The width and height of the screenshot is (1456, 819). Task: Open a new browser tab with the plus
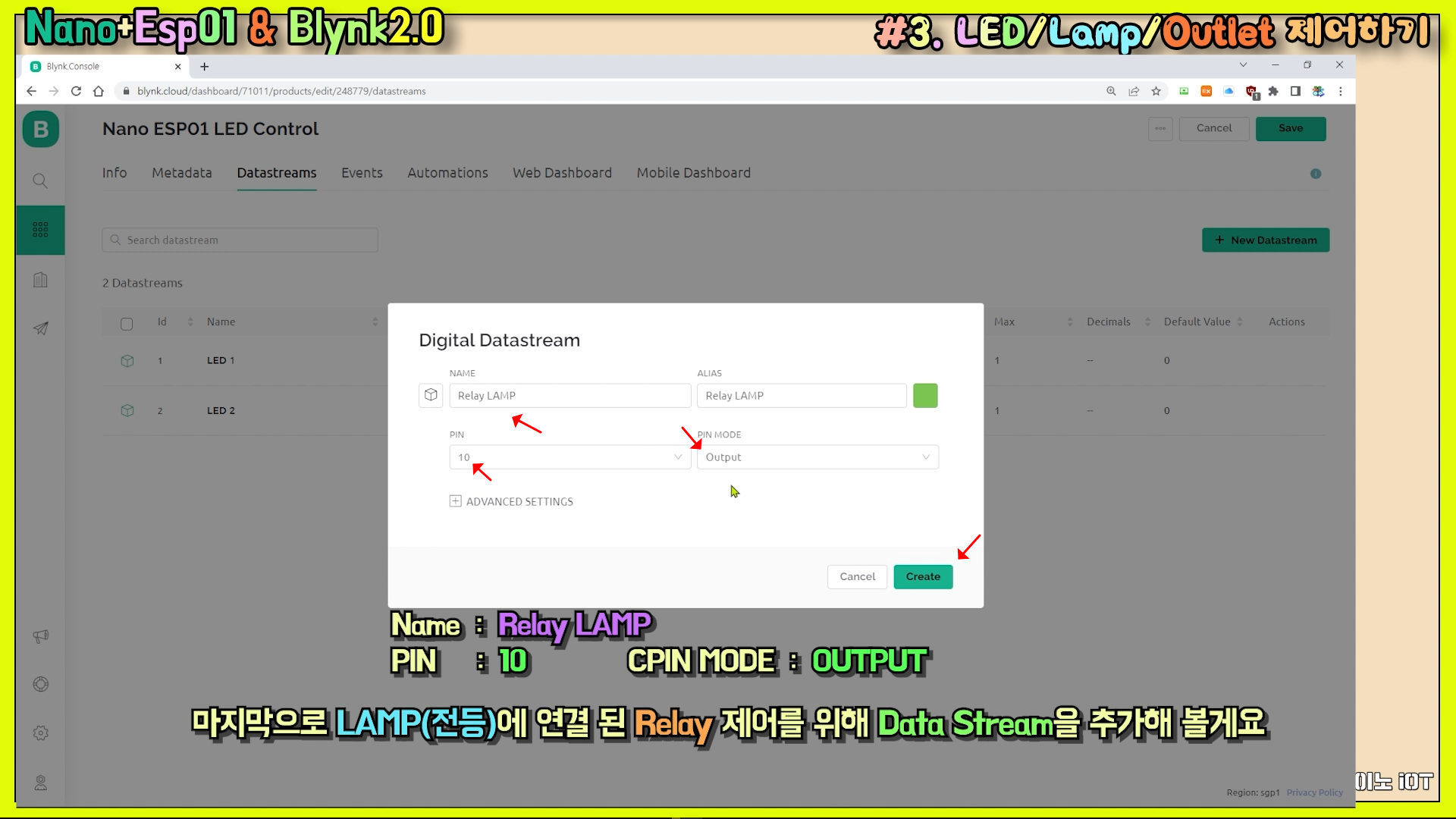coord(204,67)
